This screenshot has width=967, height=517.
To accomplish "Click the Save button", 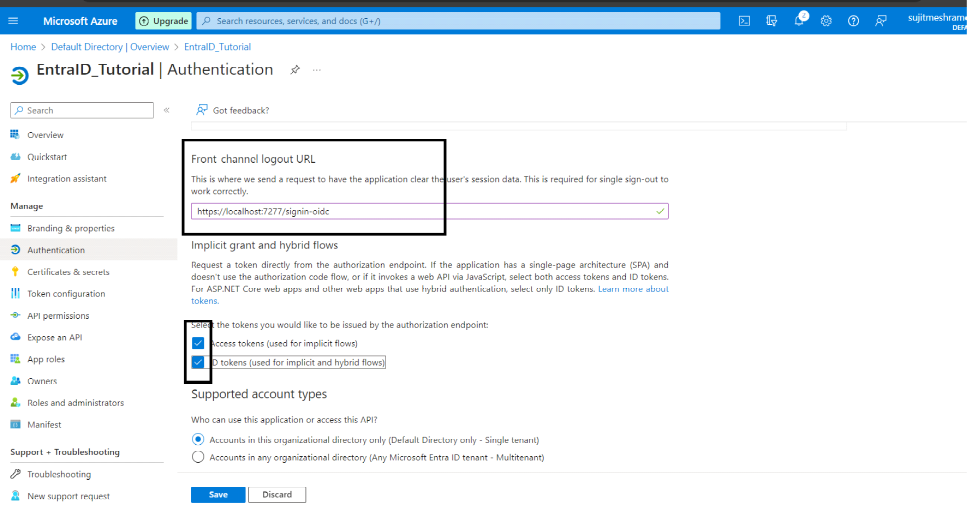I will pos(218,494).
